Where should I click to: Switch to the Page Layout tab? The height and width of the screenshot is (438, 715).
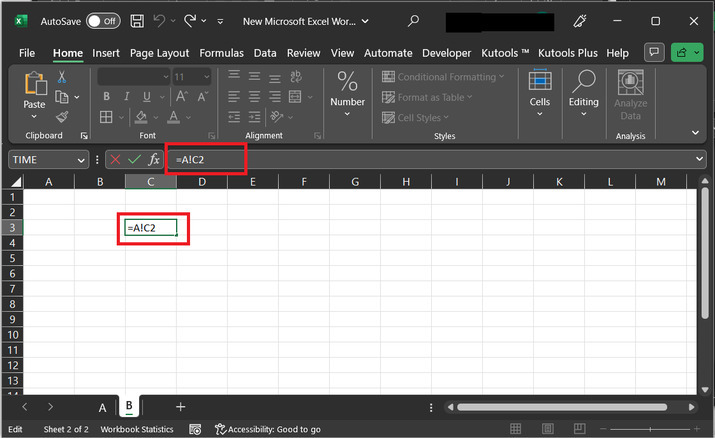159,53
